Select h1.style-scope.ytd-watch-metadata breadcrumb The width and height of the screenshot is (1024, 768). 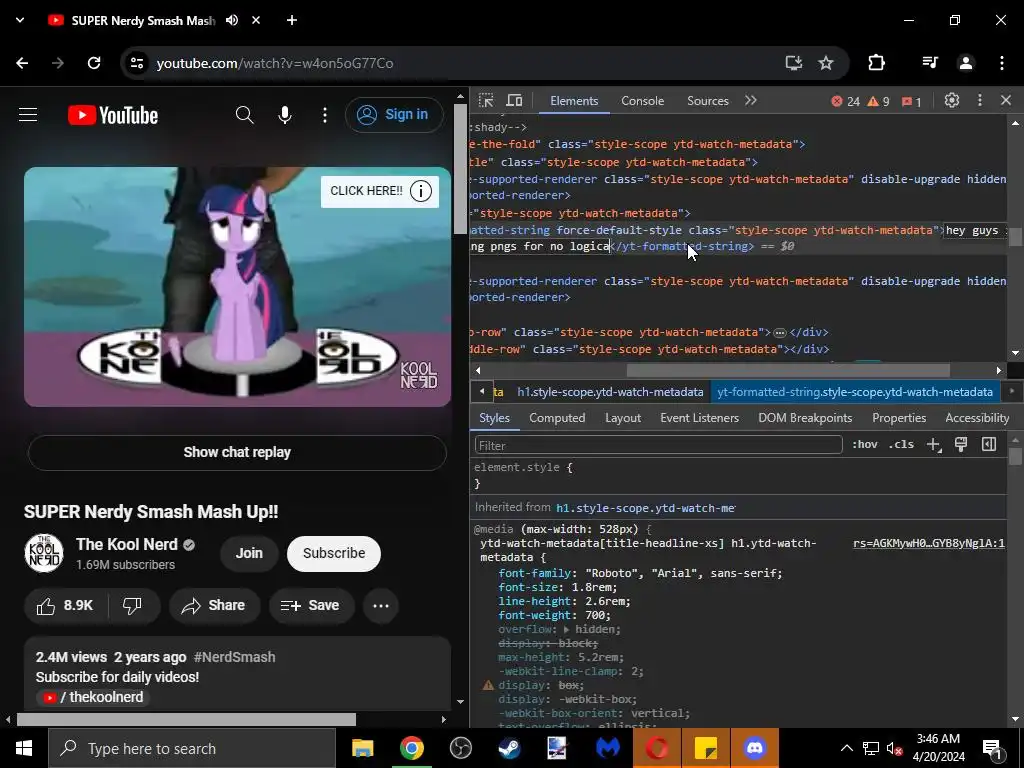(x=610, y=392)
